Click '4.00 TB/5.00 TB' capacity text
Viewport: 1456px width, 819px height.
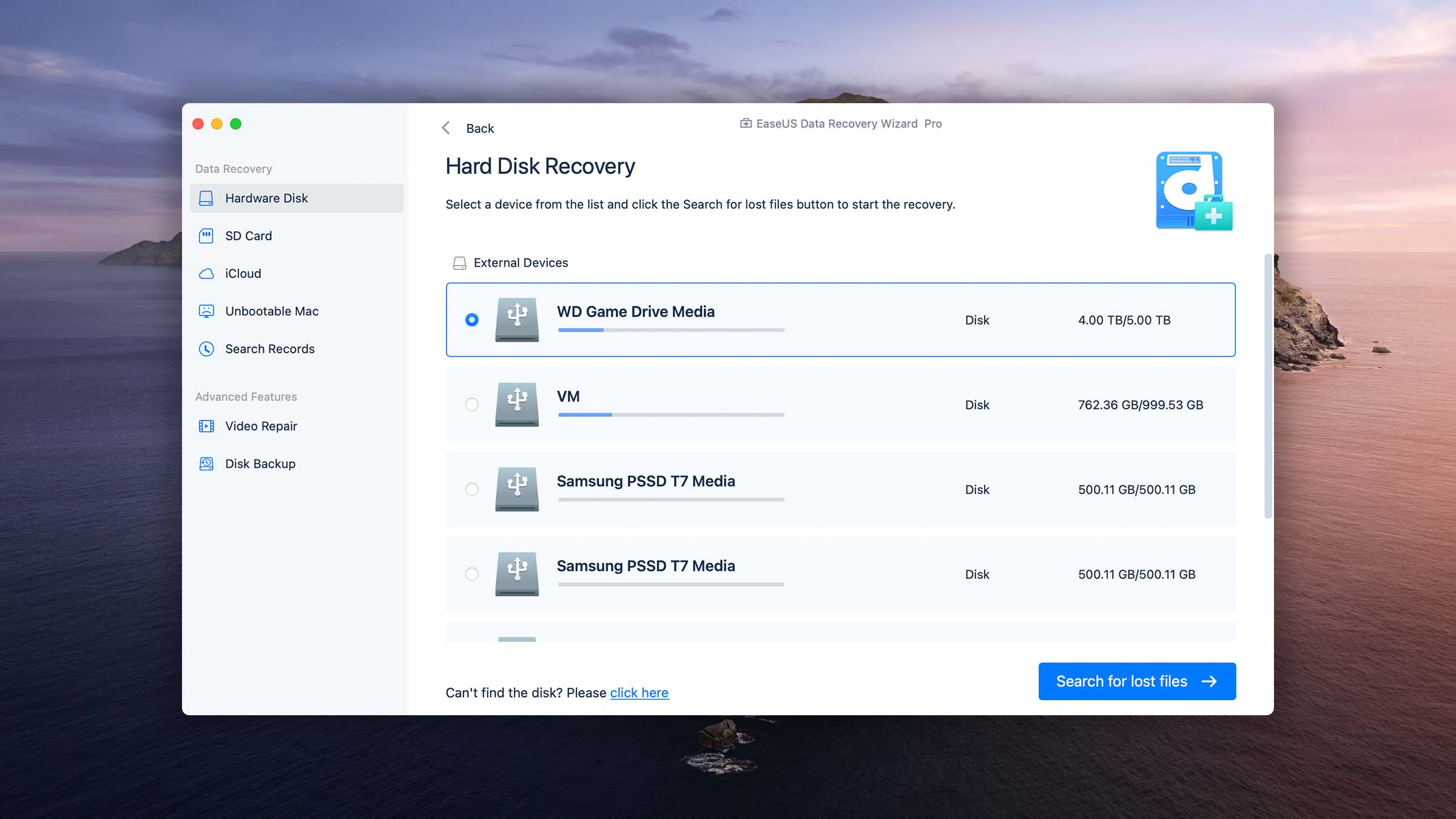pos(1124,320)
